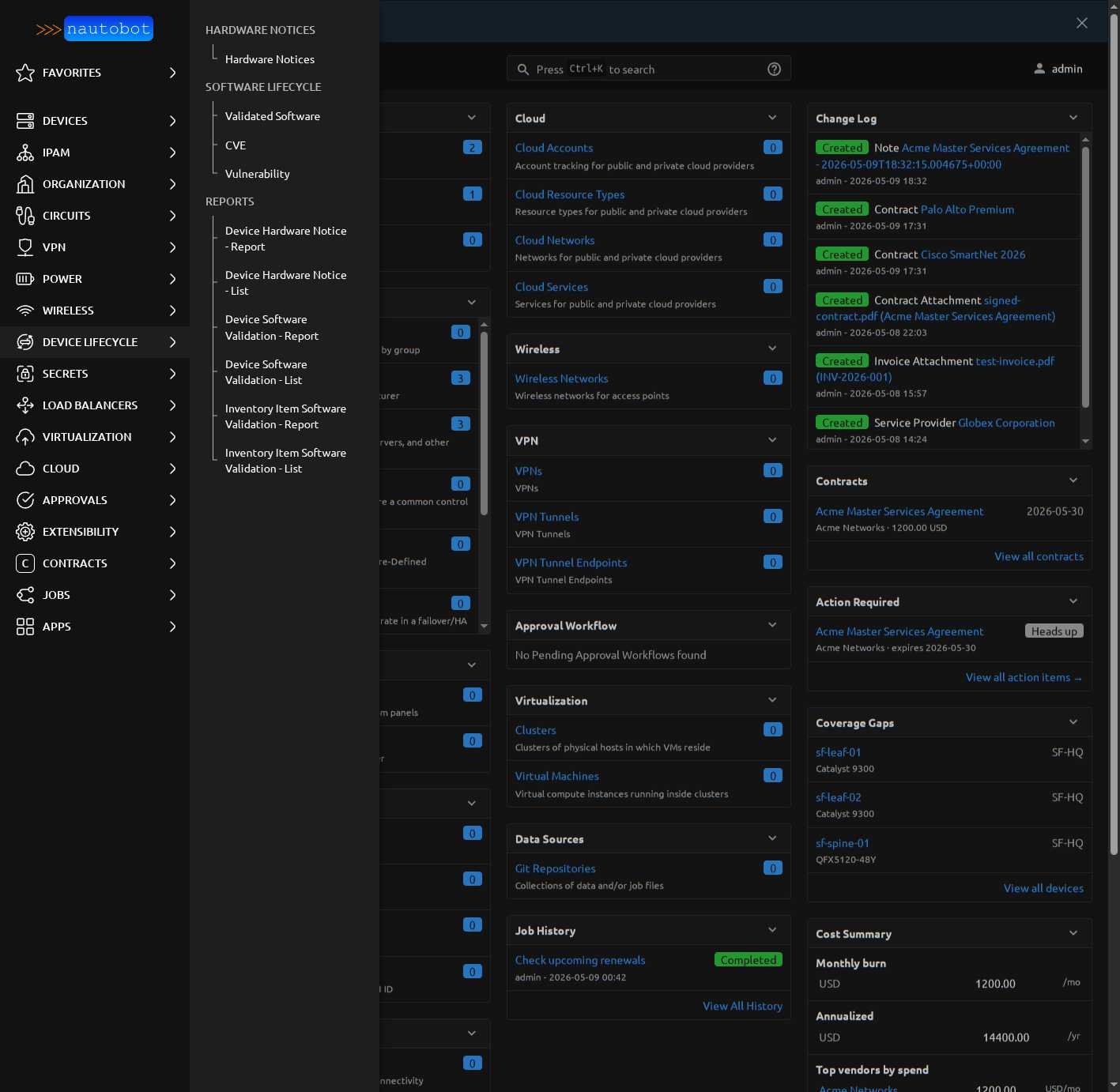Expand the Devices menu chevron

coord(172,121)
